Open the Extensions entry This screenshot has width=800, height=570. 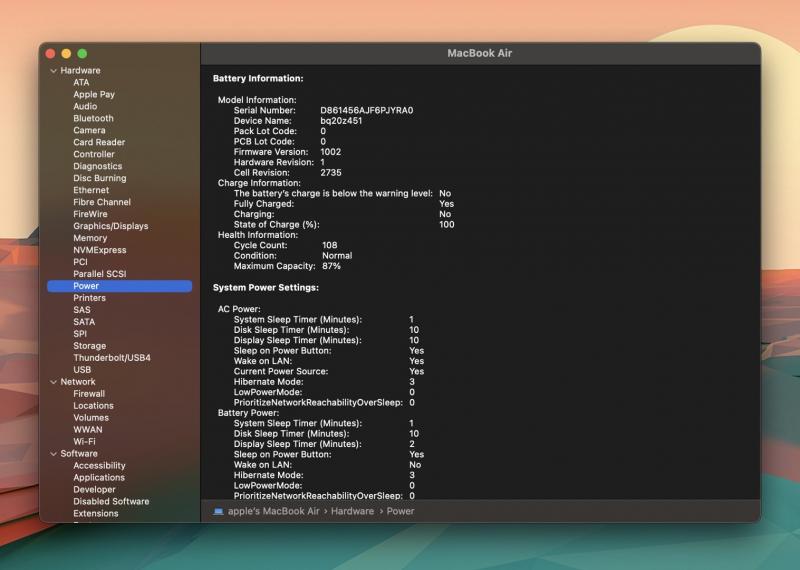pos(95,514)
